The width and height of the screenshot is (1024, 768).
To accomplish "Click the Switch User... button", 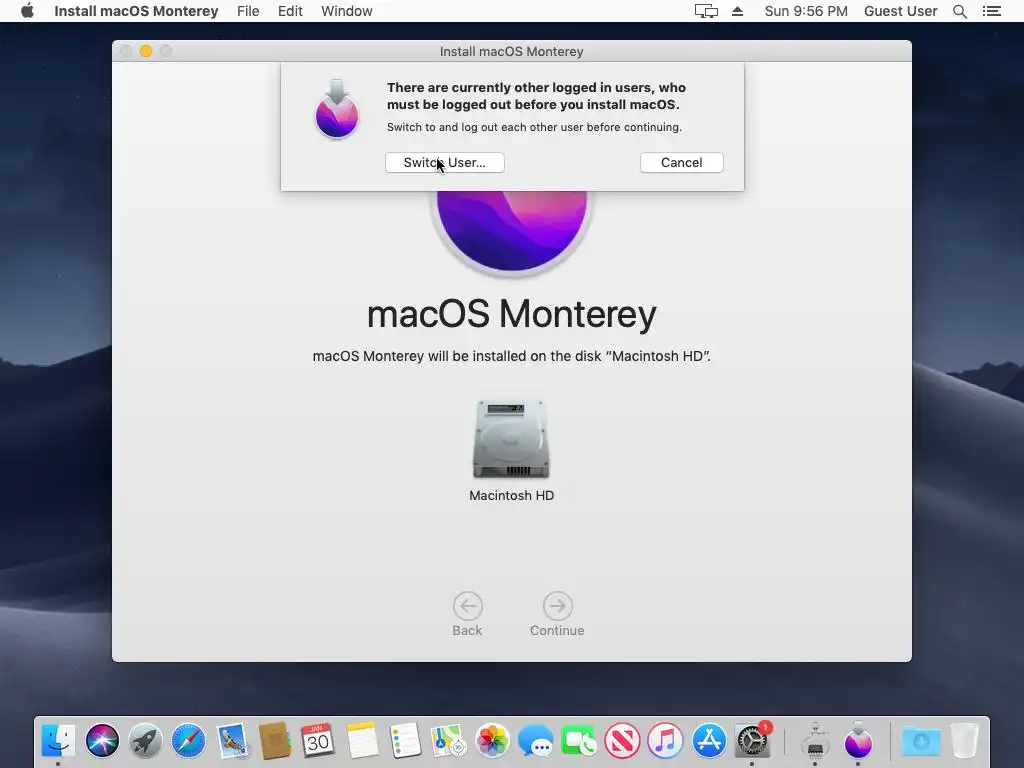I will (445, 163).
